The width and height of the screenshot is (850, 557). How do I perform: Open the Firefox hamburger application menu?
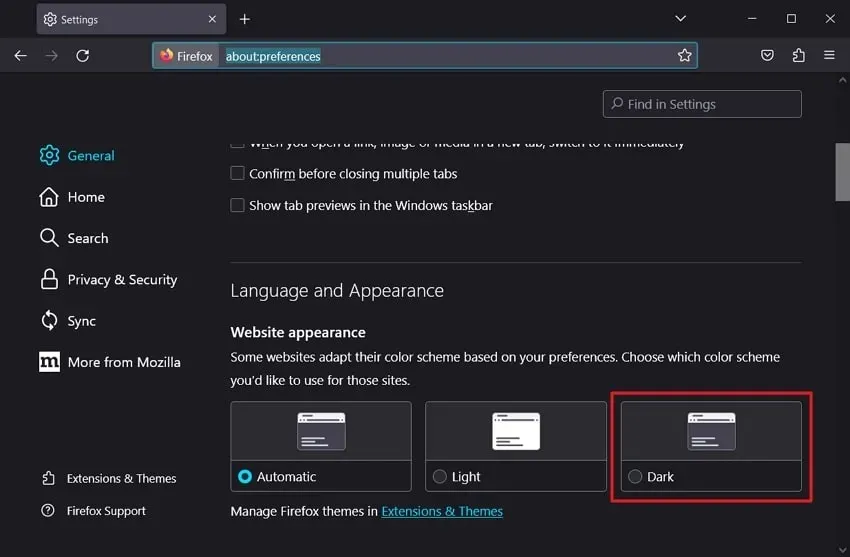click(x=829, y=55)
